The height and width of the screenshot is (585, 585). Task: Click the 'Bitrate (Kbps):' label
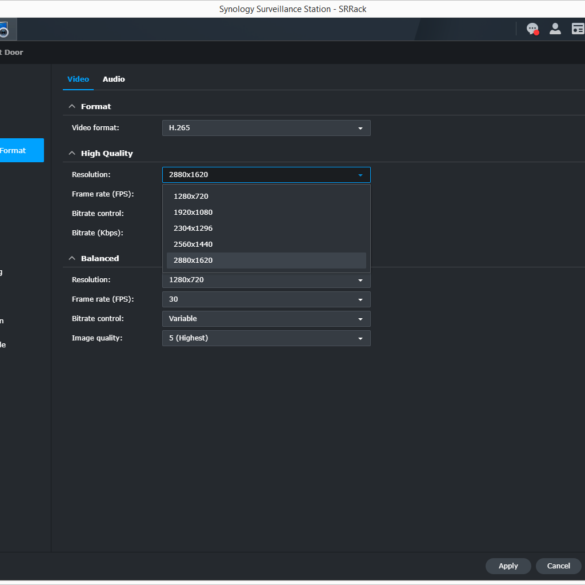[x=97, y=233]
